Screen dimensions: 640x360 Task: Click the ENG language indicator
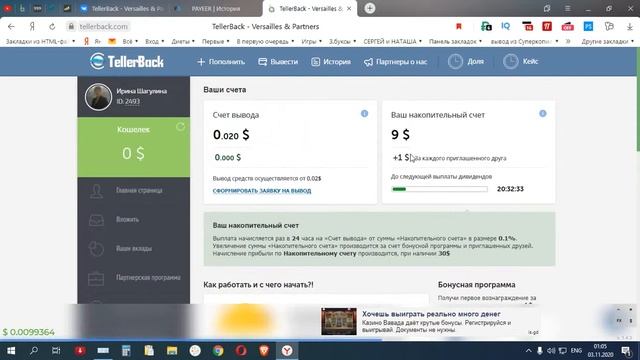pyautogui.click(x=576, y=351)
